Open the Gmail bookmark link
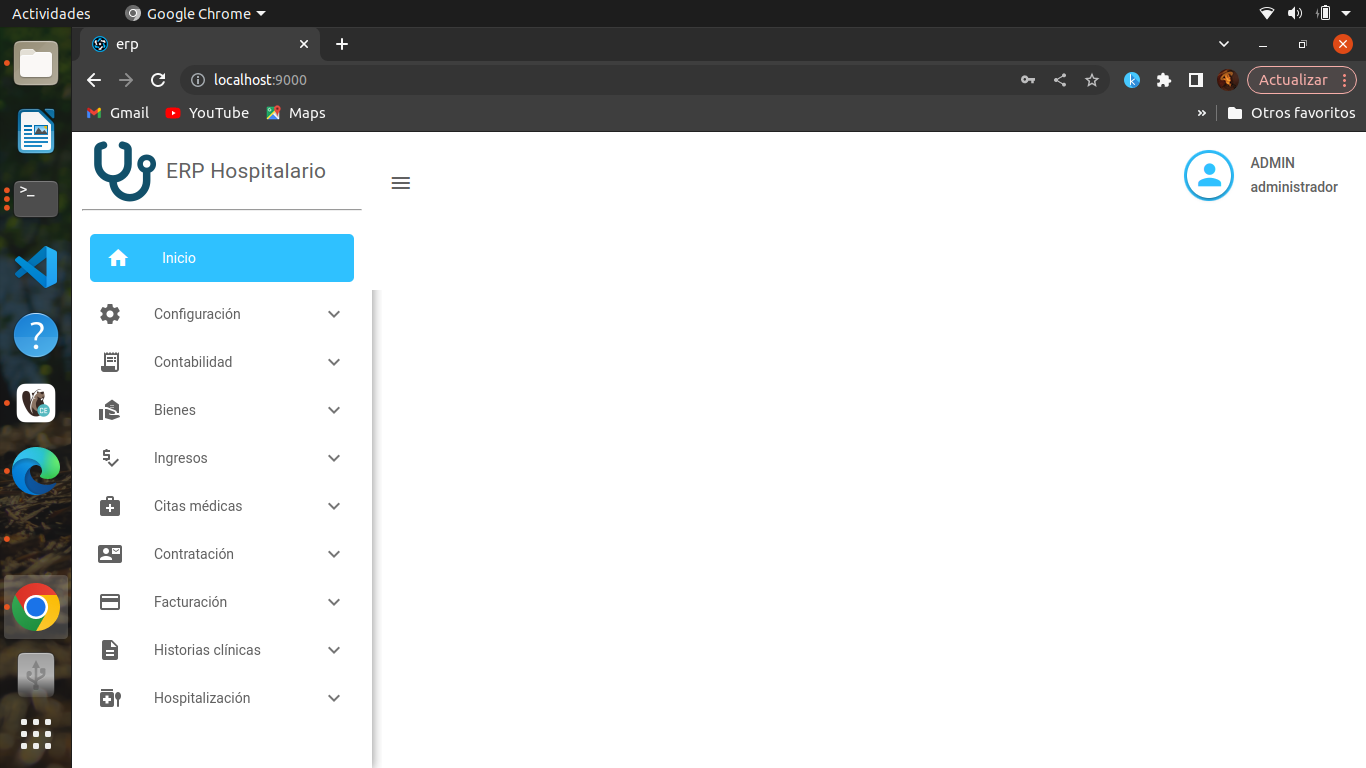 coord(118,113)
